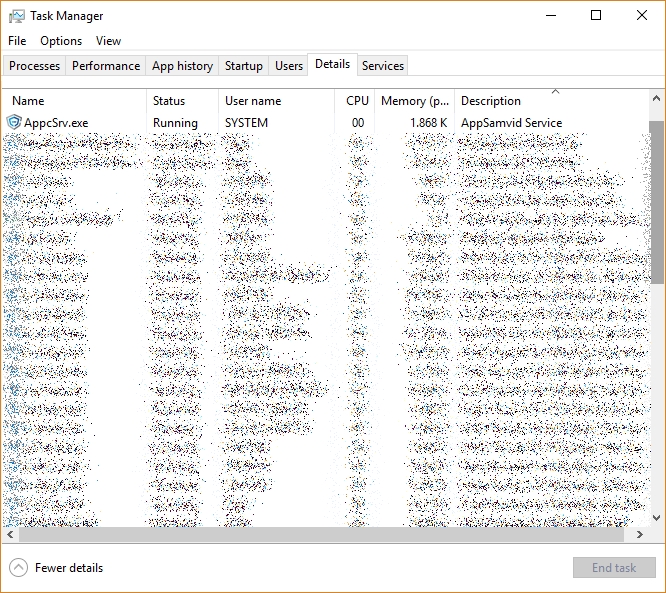Switch to the Processes tab

(x=35, y=66)
